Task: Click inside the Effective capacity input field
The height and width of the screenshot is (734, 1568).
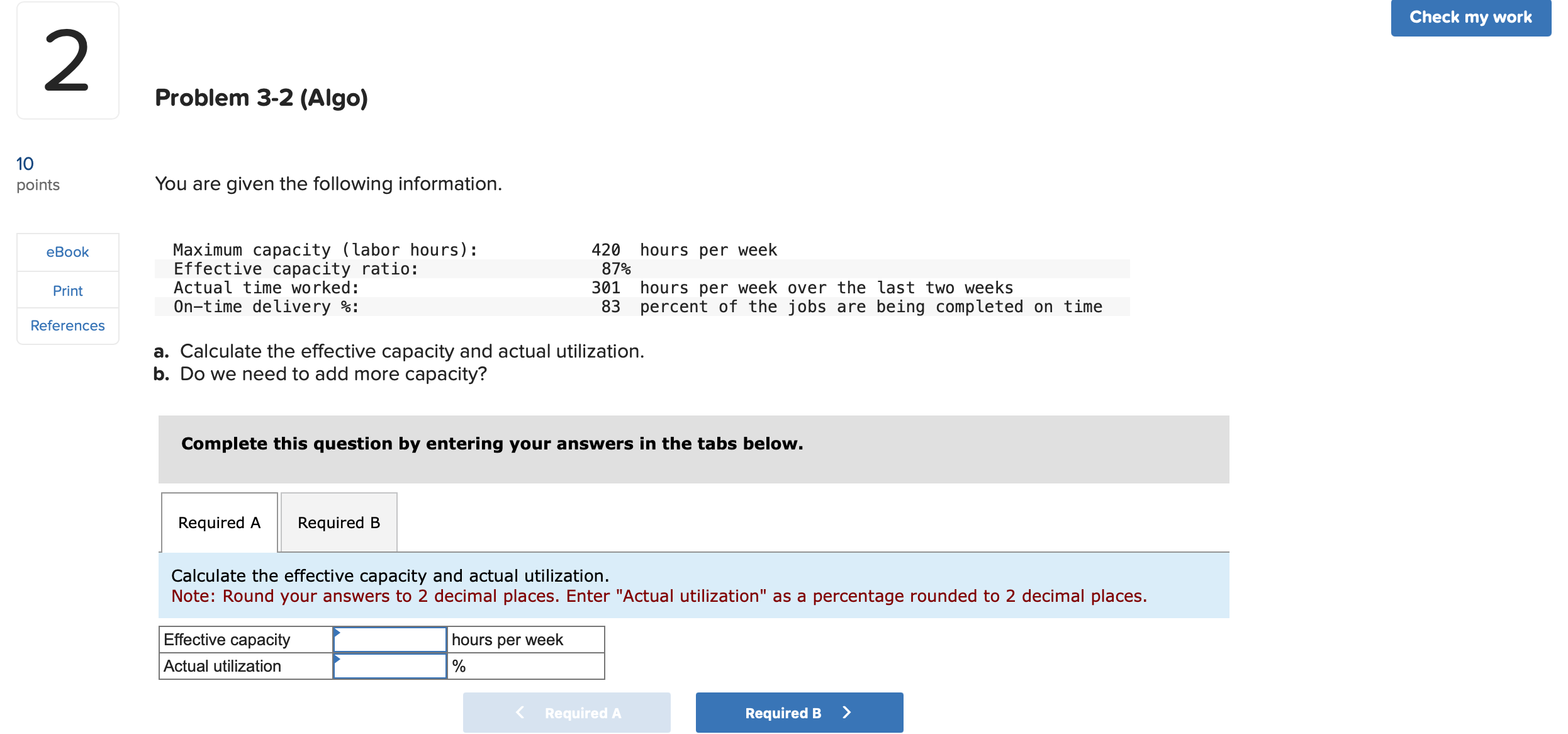Action: coord(390,639)
